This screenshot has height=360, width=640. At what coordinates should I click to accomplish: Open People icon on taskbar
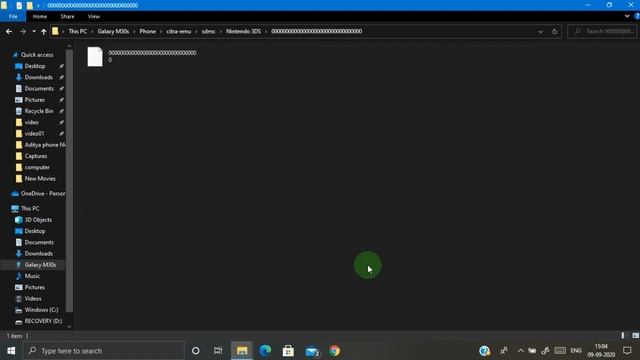(504, 351)
